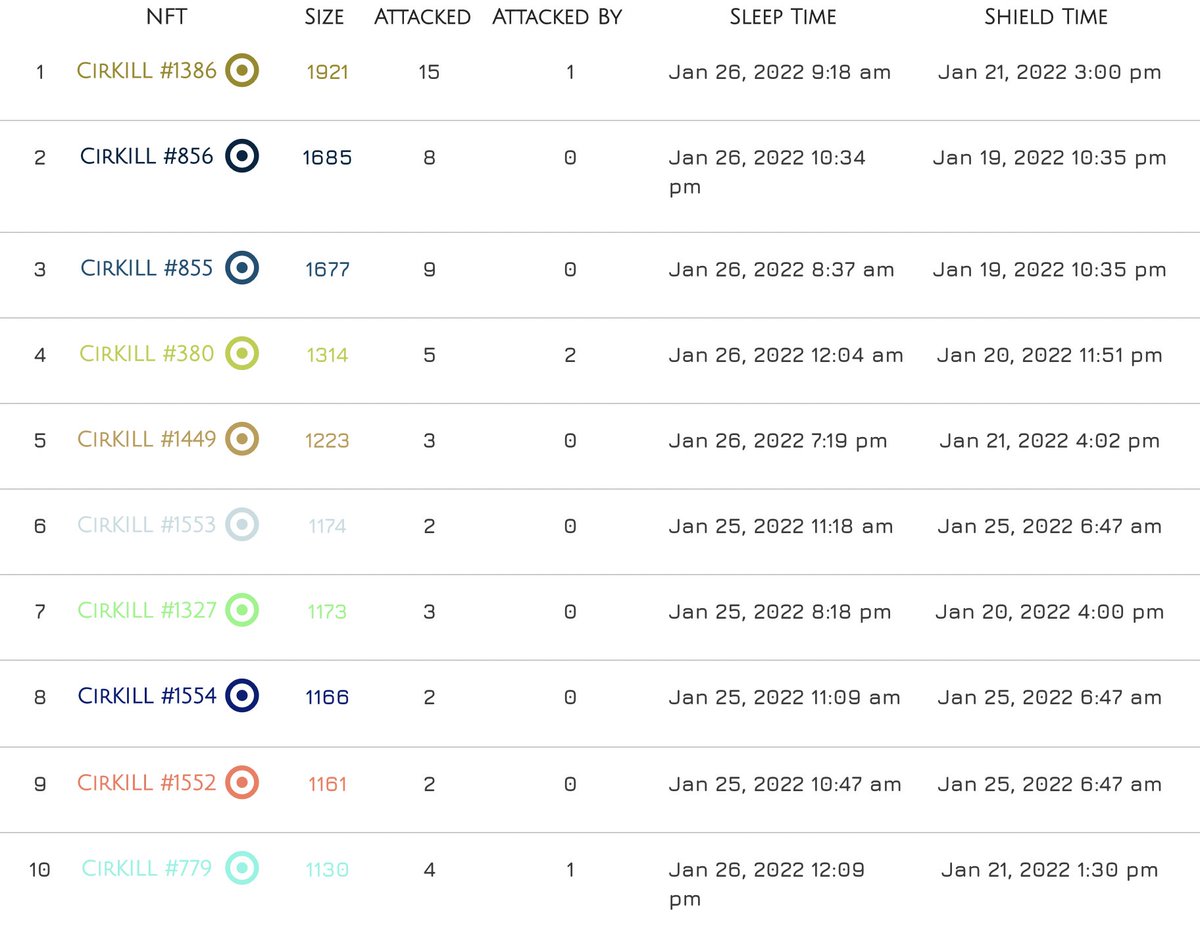This screenshot has height=932, width=1200.
Task: Select size value 1174
Action: tap(327, 527)
